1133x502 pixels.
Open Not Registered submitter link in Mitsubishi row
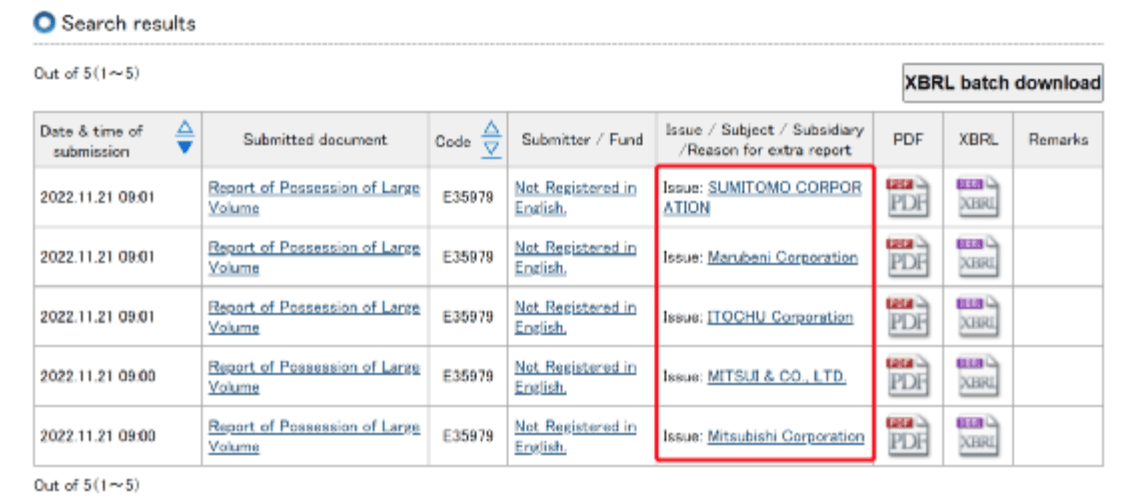point(576,436)
